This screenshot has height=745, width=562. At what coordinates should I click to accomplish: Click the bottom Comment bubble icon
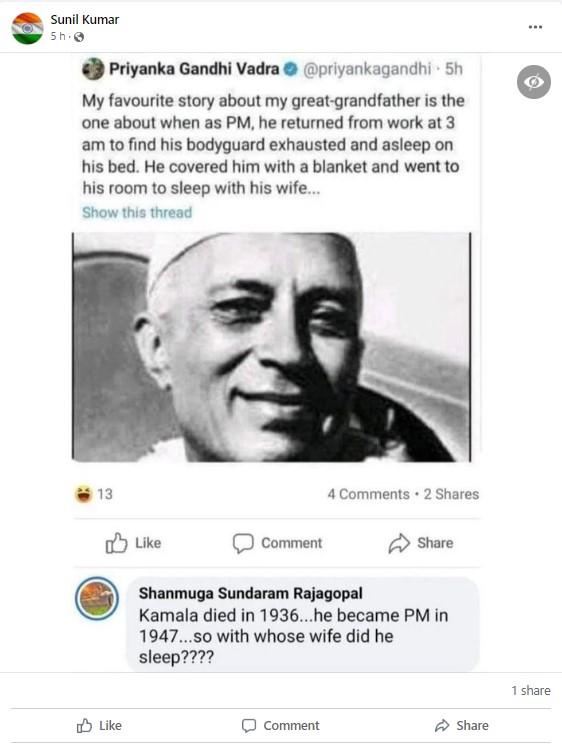click(x=249, y=725)
